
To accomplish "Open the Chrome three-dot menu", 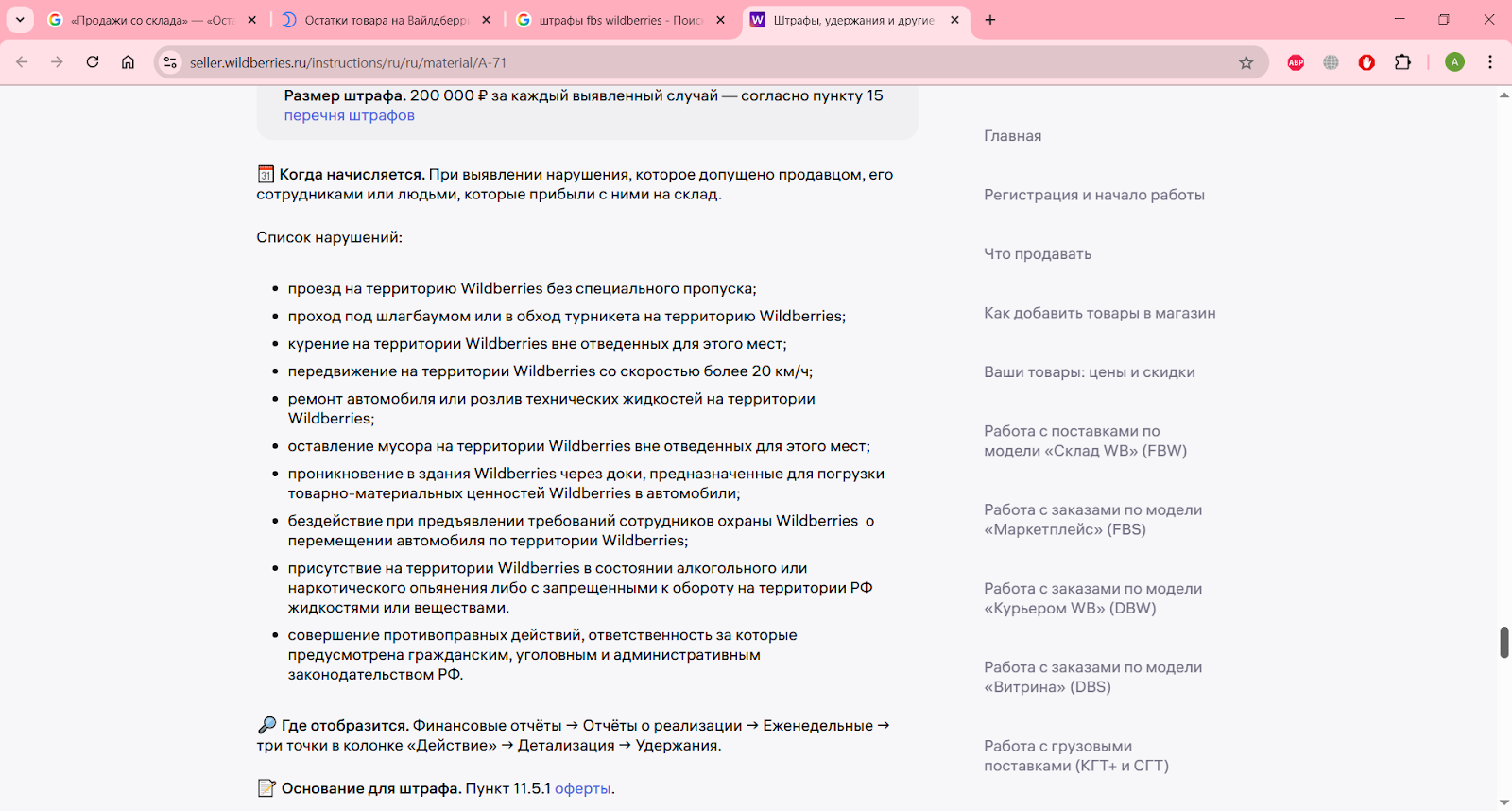I will click(1490, 62).
